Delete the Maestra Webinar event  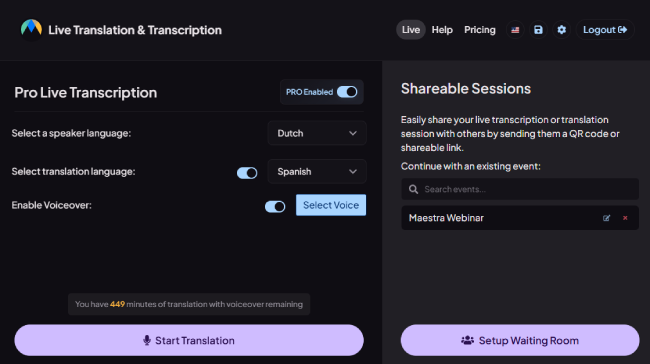click(625, 218)
